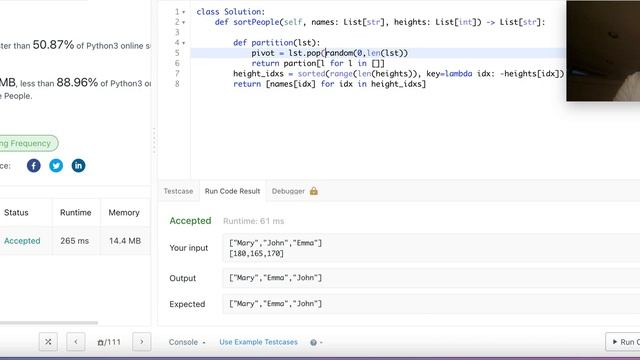Collapse the partition function fold arrow on line 4
This screenshot has width=640, height=360.
coord(184,43)
